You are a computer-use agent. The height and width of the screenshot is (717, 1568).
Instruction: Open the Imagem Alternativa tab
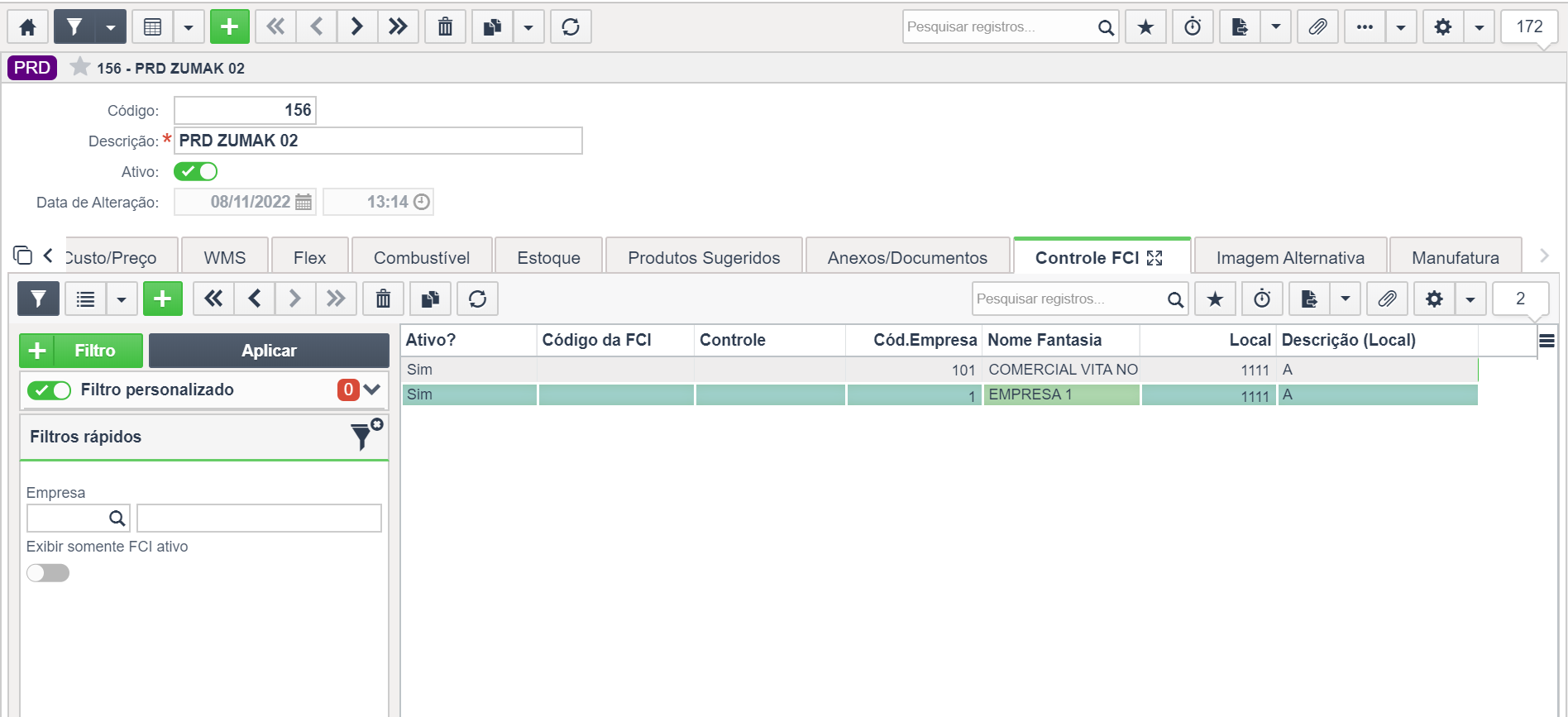click(x=1290, y=257)
